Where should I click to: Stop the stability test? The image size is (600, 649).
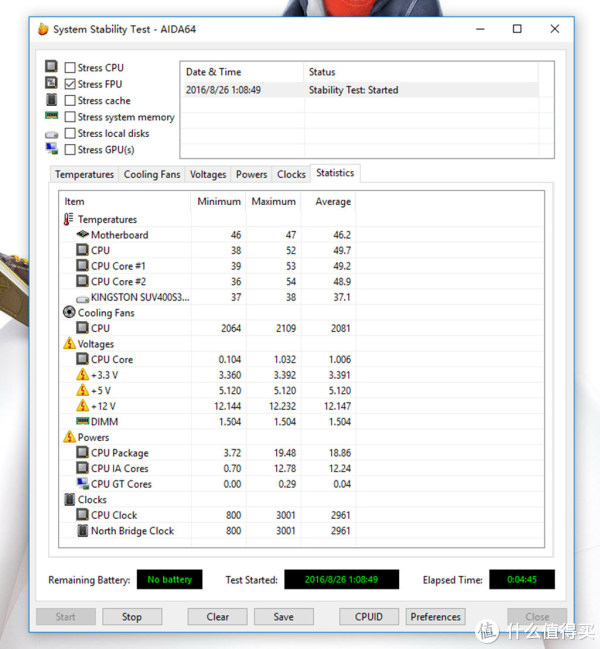click(x=132, y=617)
